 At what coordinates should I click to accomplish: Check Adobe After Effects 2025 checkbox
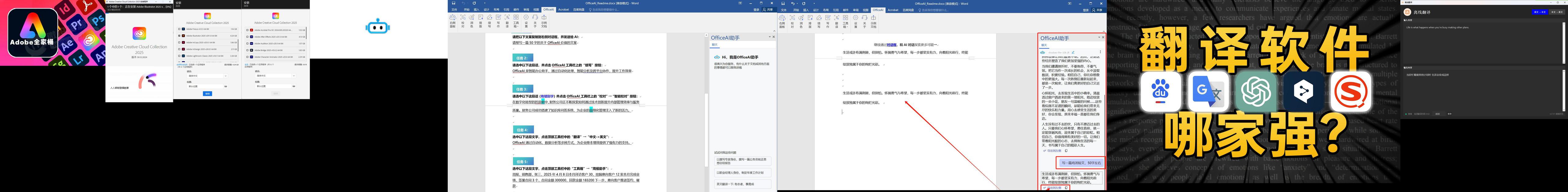point(248,36)
